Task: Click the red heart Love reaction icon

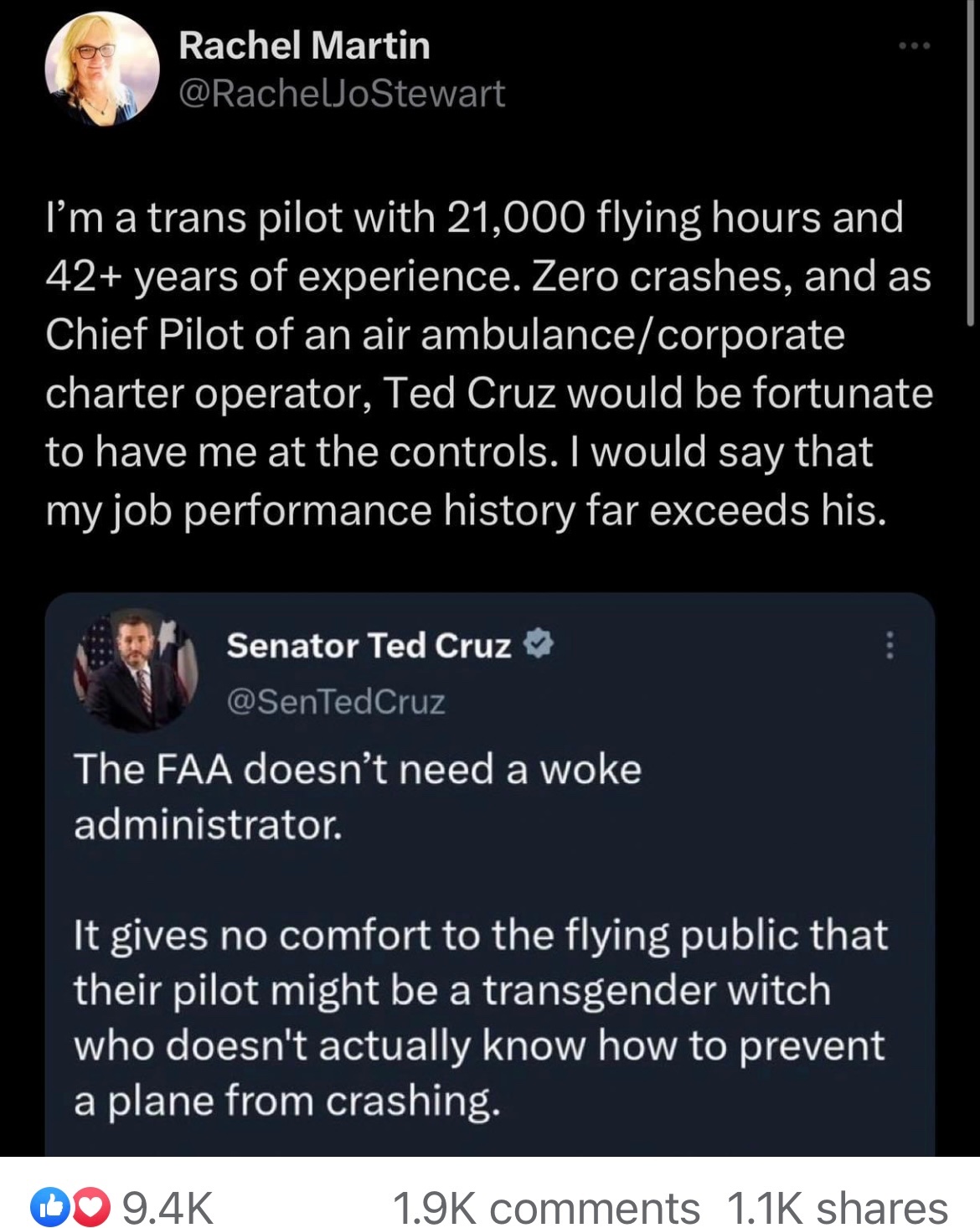Action: pos(72,1208)
